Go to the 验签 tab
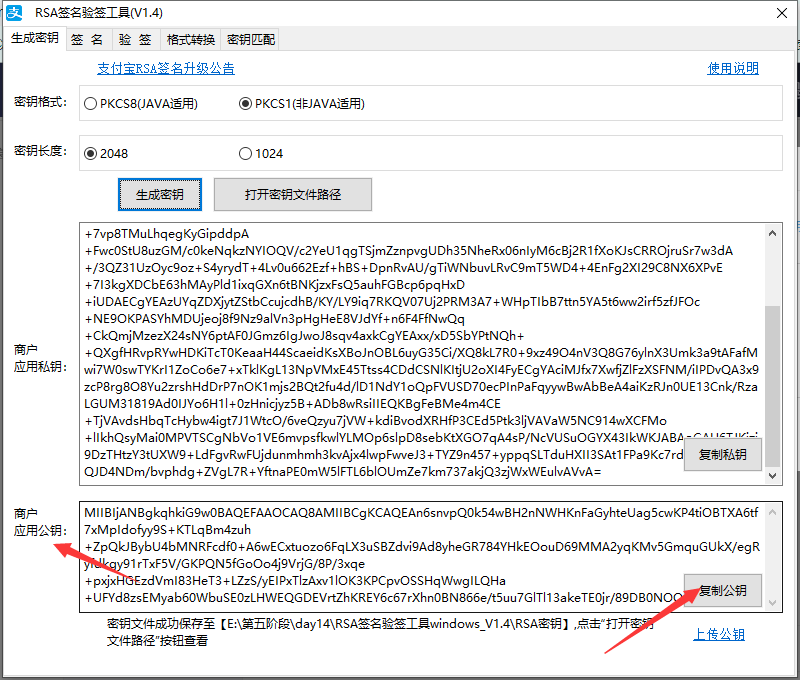 [135, 40]
